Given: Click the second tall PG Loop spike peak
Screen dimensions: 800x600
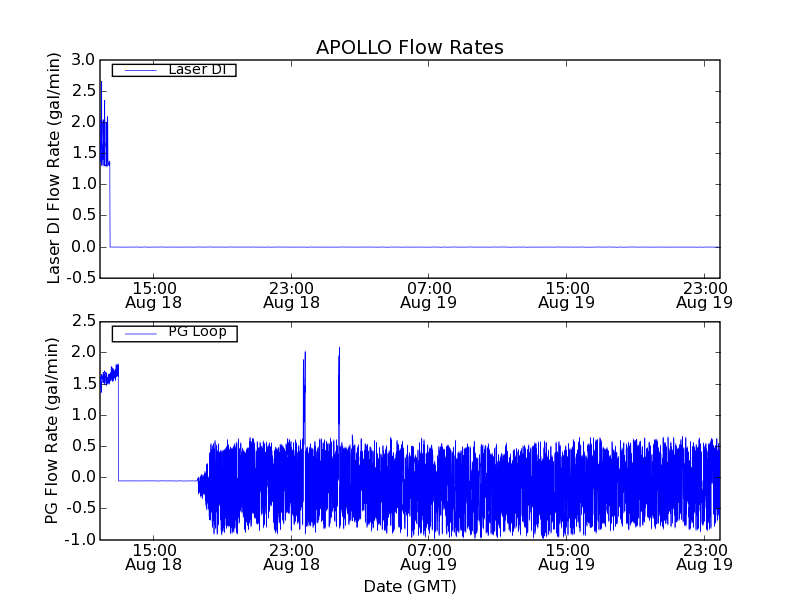Looking at the screenshot, I should pyautogui.click(x=339, y=350).
